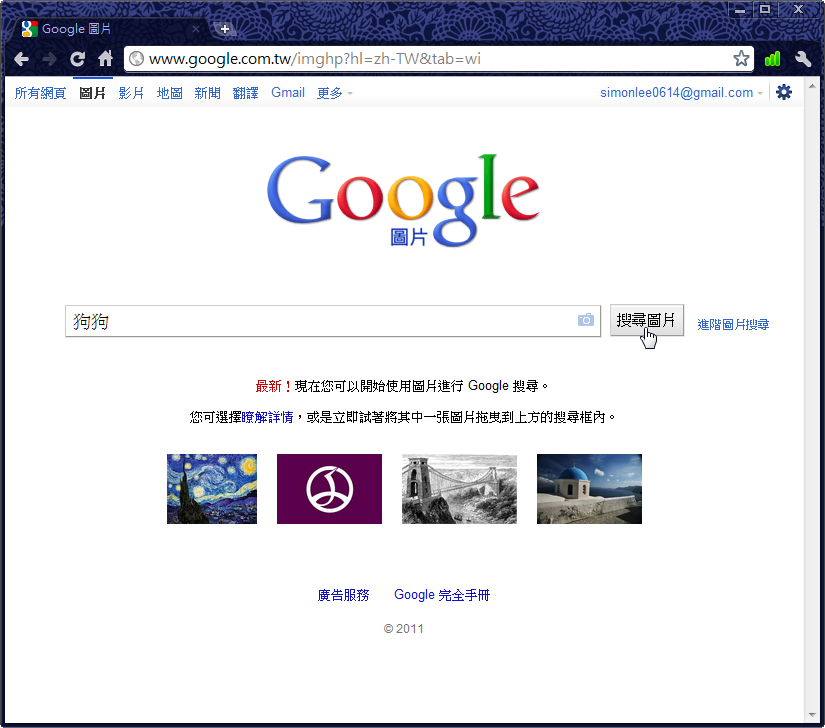The height and width of the screenshot is (728, 825).
Task: Open the 瞭解詳情 link
Action: point(267,417)
